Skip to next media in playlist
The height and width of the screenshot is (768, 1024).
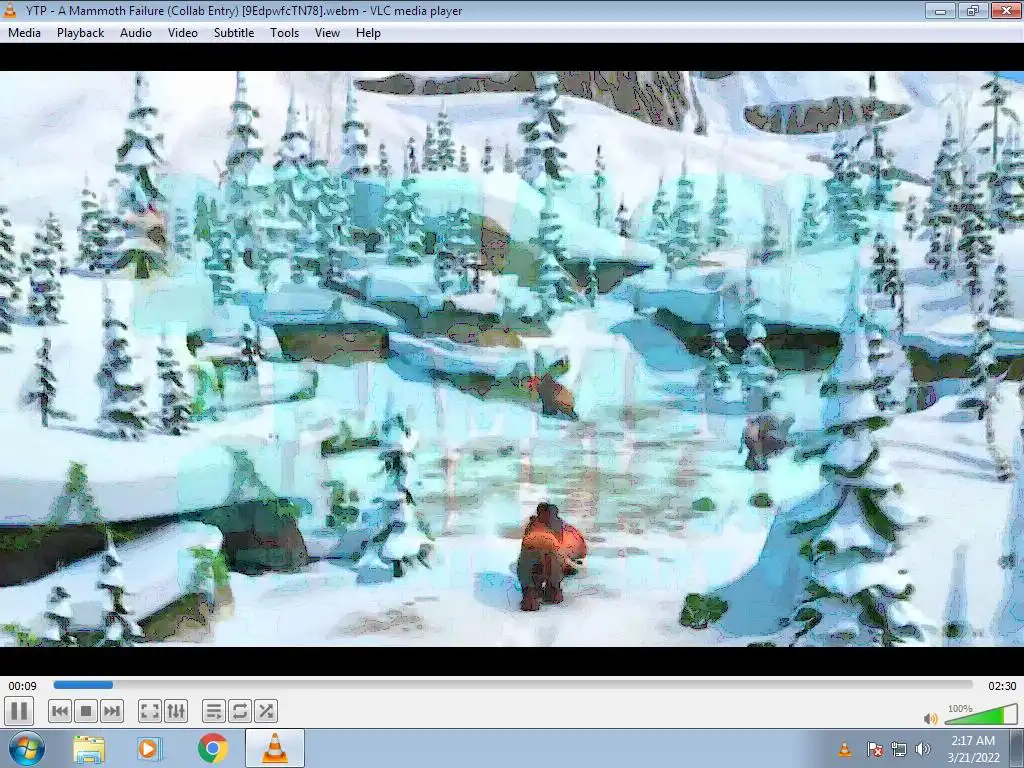[112, 711]
